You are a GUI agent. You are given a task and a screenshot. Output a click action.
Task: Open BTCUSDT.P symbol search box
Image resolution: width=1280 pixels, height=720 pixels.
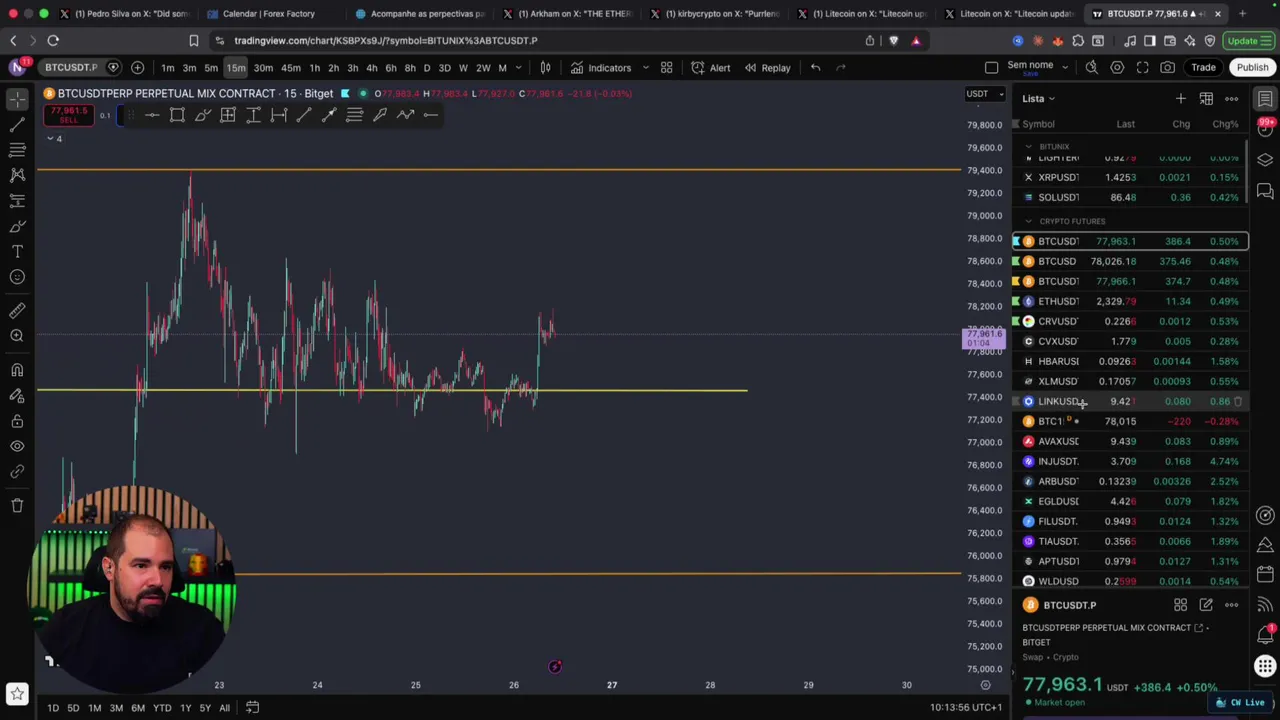tap(72, 67)
